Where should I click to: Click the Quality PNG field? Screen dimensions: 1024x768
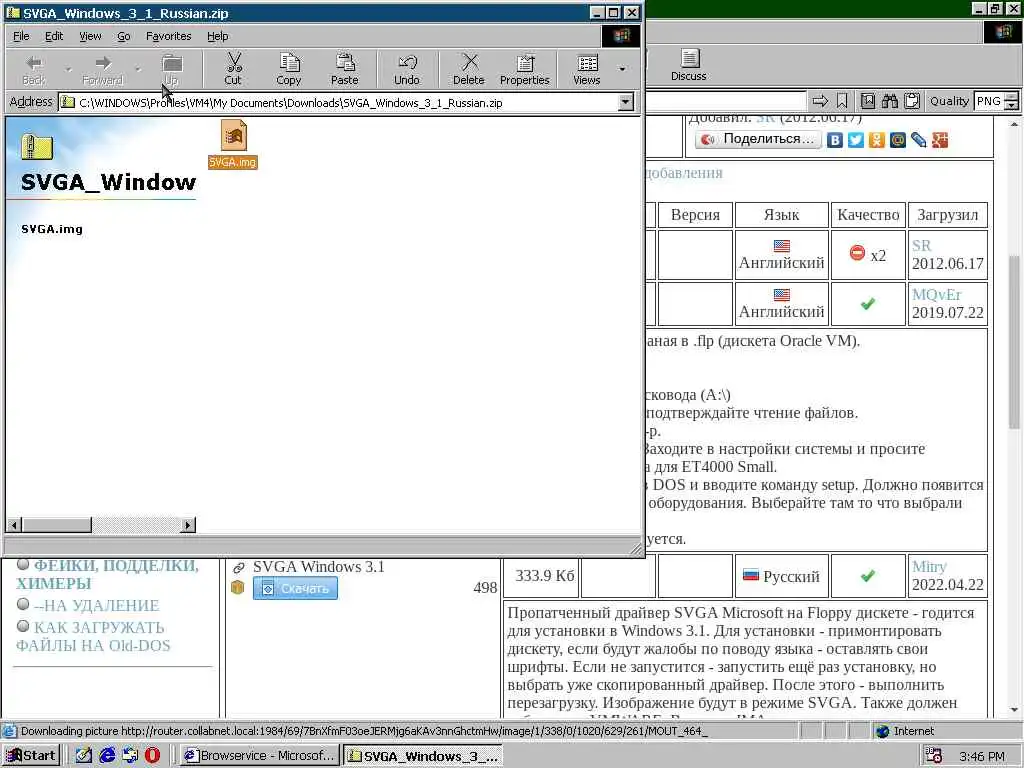[988, 101]
